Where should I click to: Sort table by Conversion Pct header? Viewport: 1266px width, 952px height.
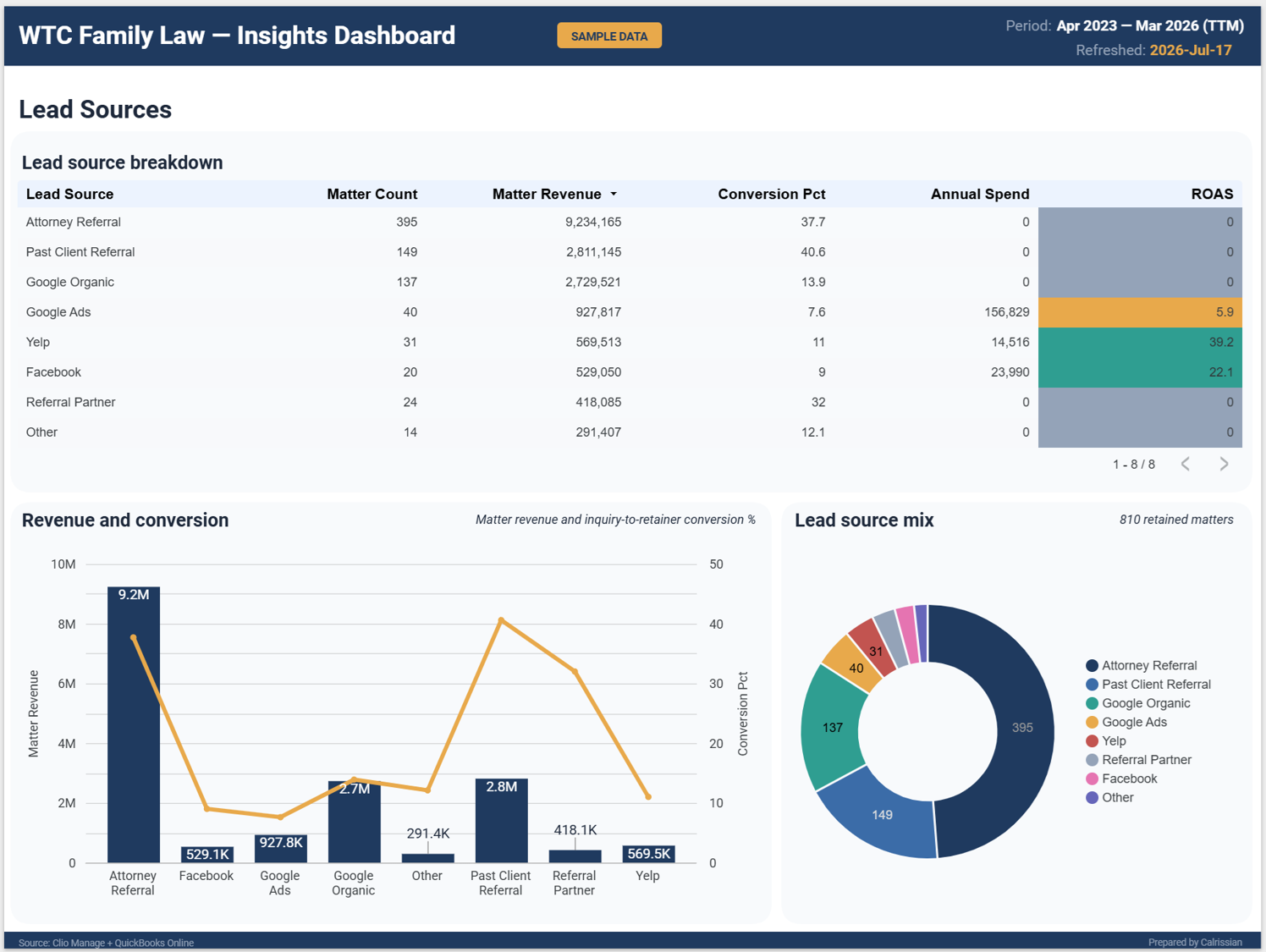click(771, 194)
